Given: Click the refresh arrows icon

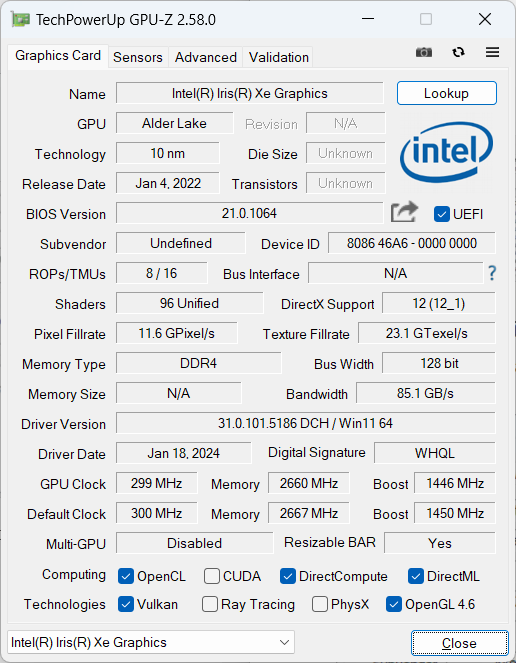Looking at the screenshot, I should click(458, 52).
